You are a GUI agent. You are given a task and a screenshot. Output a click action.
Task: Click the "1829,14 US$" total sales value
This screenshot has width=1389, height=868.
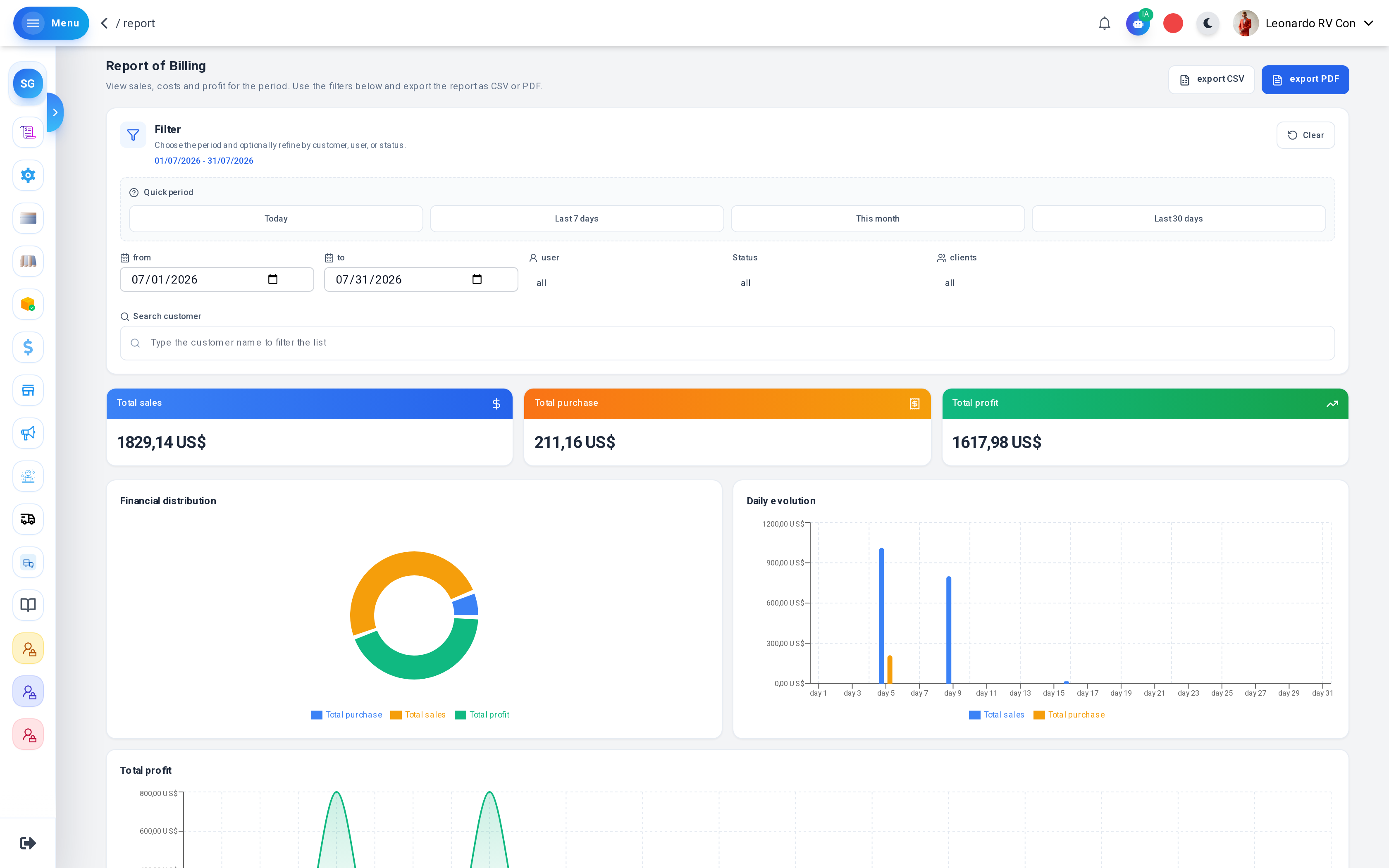coord(161,442)
